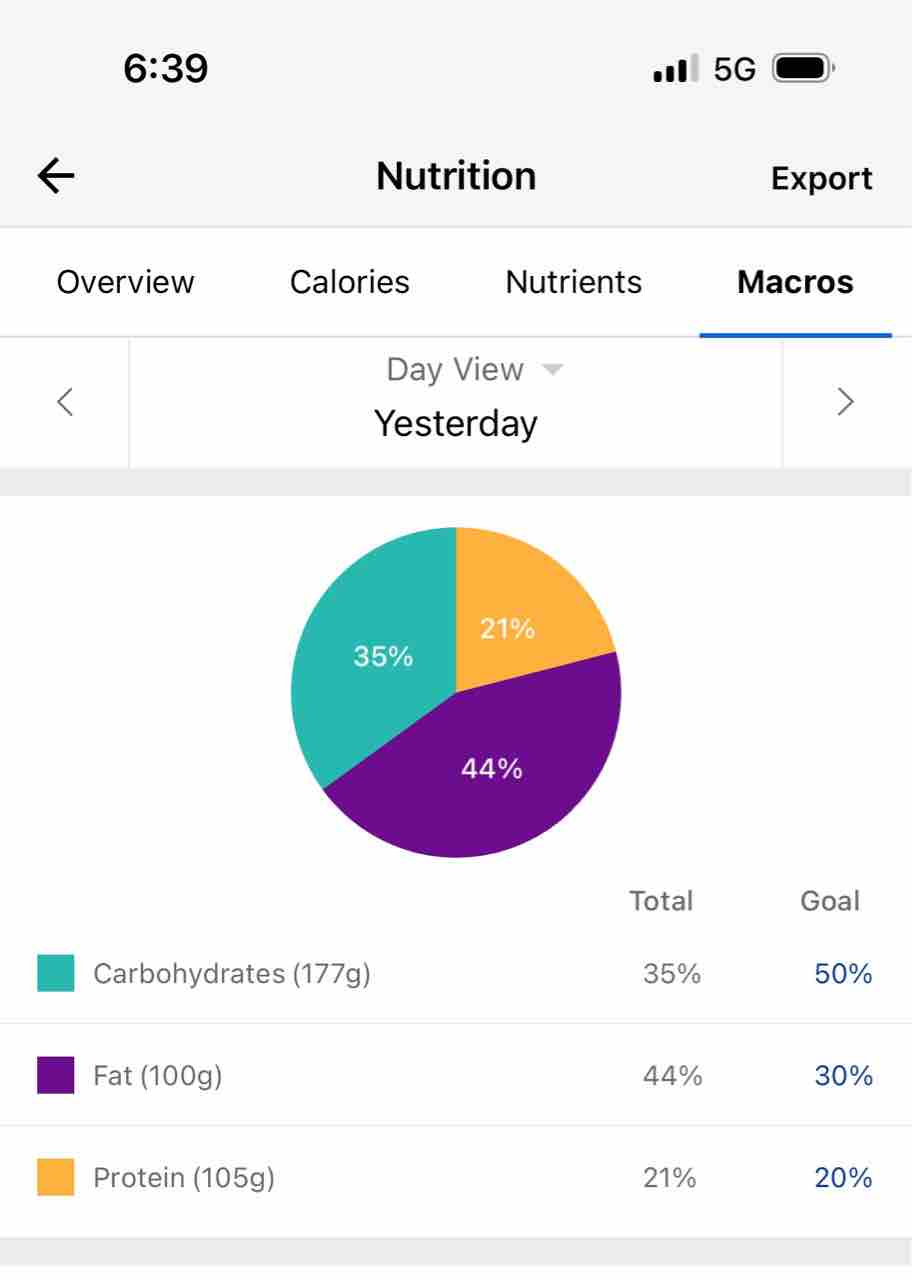Tap the battery status icon
The width and height of the screenshot is (912, 1280).
point(804,69)
